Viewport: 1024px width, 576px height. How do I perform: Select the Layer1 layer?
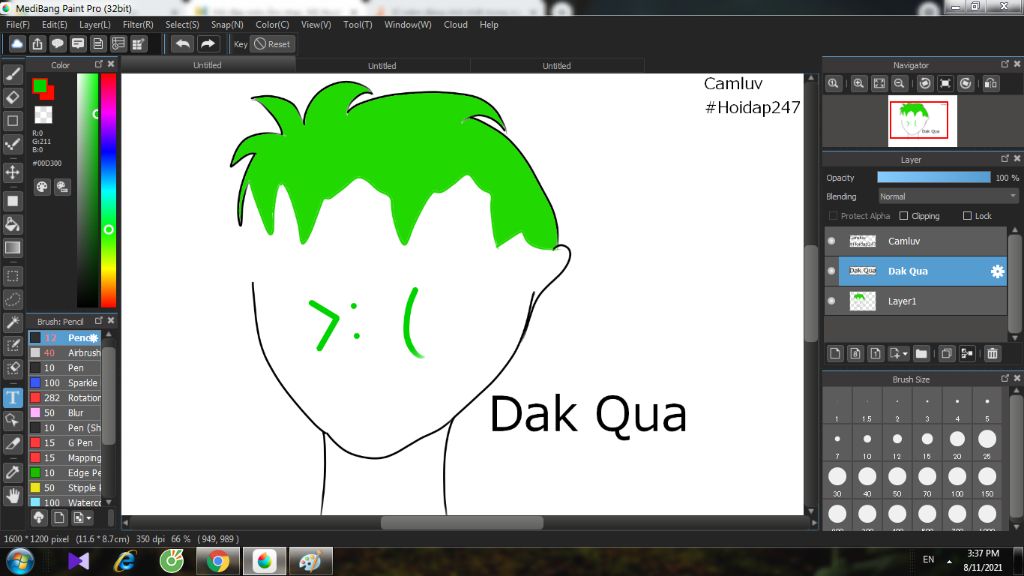pos(916,301)
